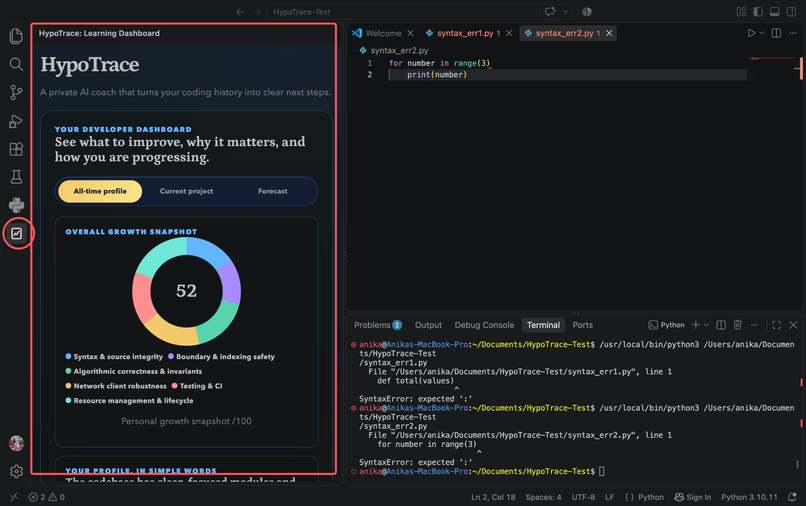Select the Terminal panel tab

(x=543, y=325)
